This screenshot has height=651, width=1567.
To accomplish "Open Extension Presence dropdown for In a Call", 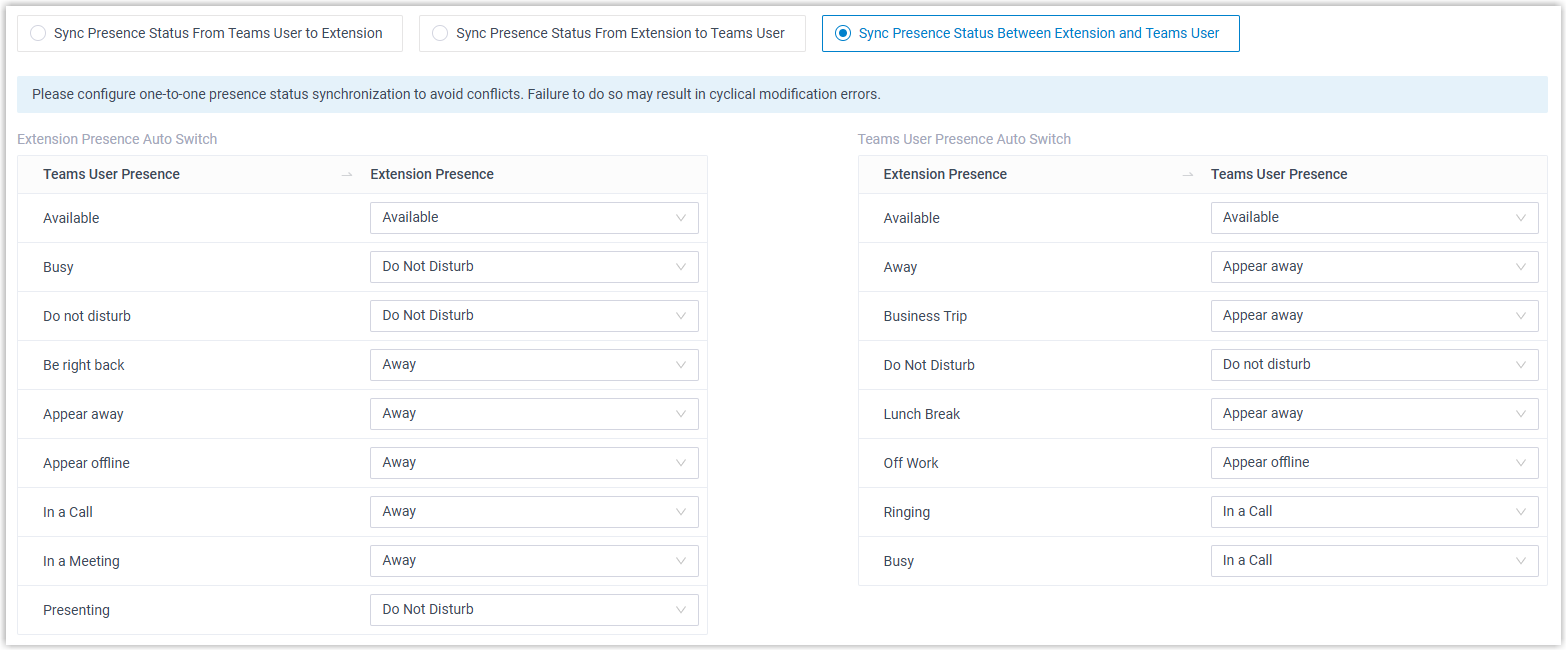I will click(534, 512).
